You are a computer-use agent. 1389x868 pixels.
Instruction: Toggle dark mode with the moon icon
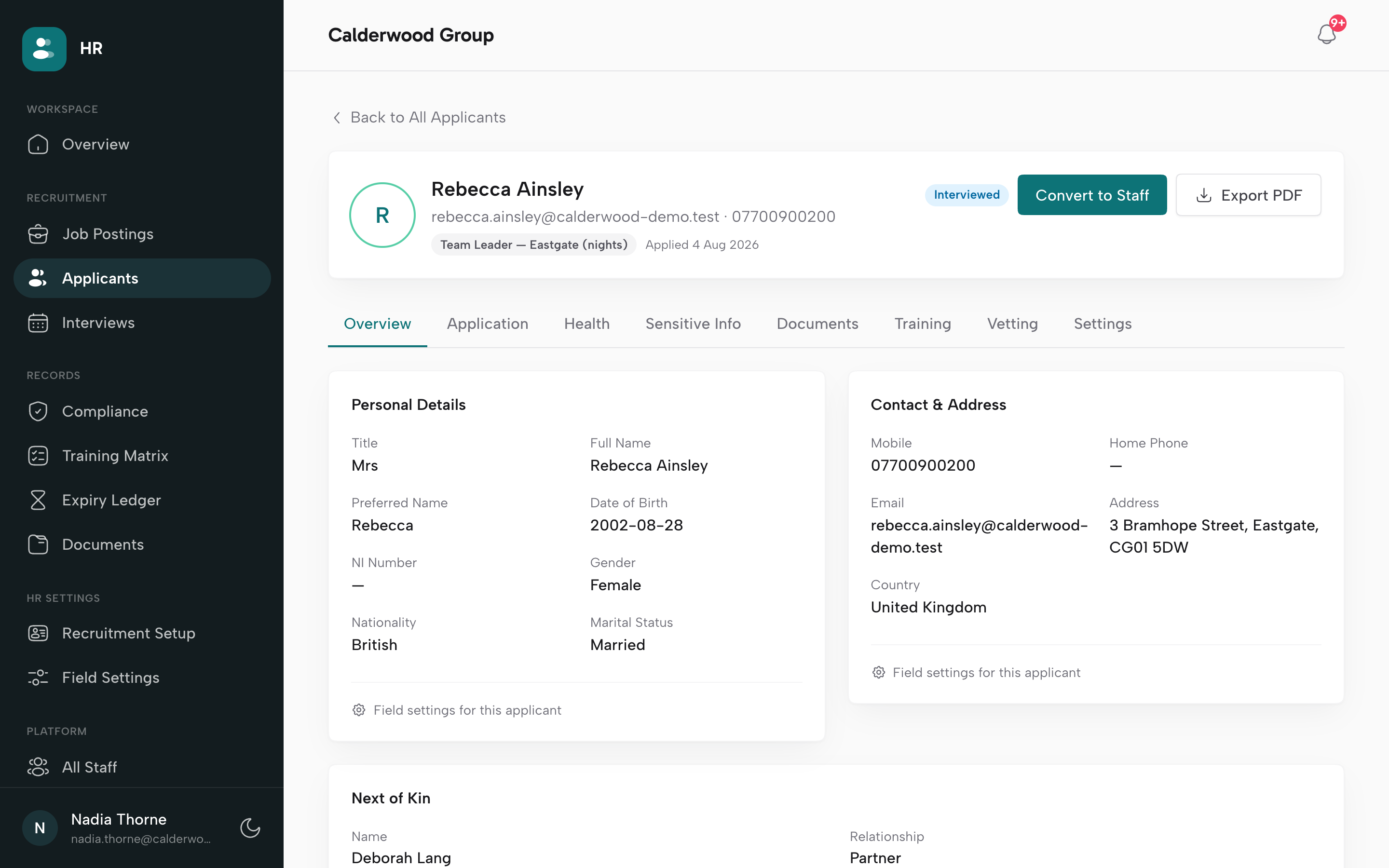pos(250,828)
